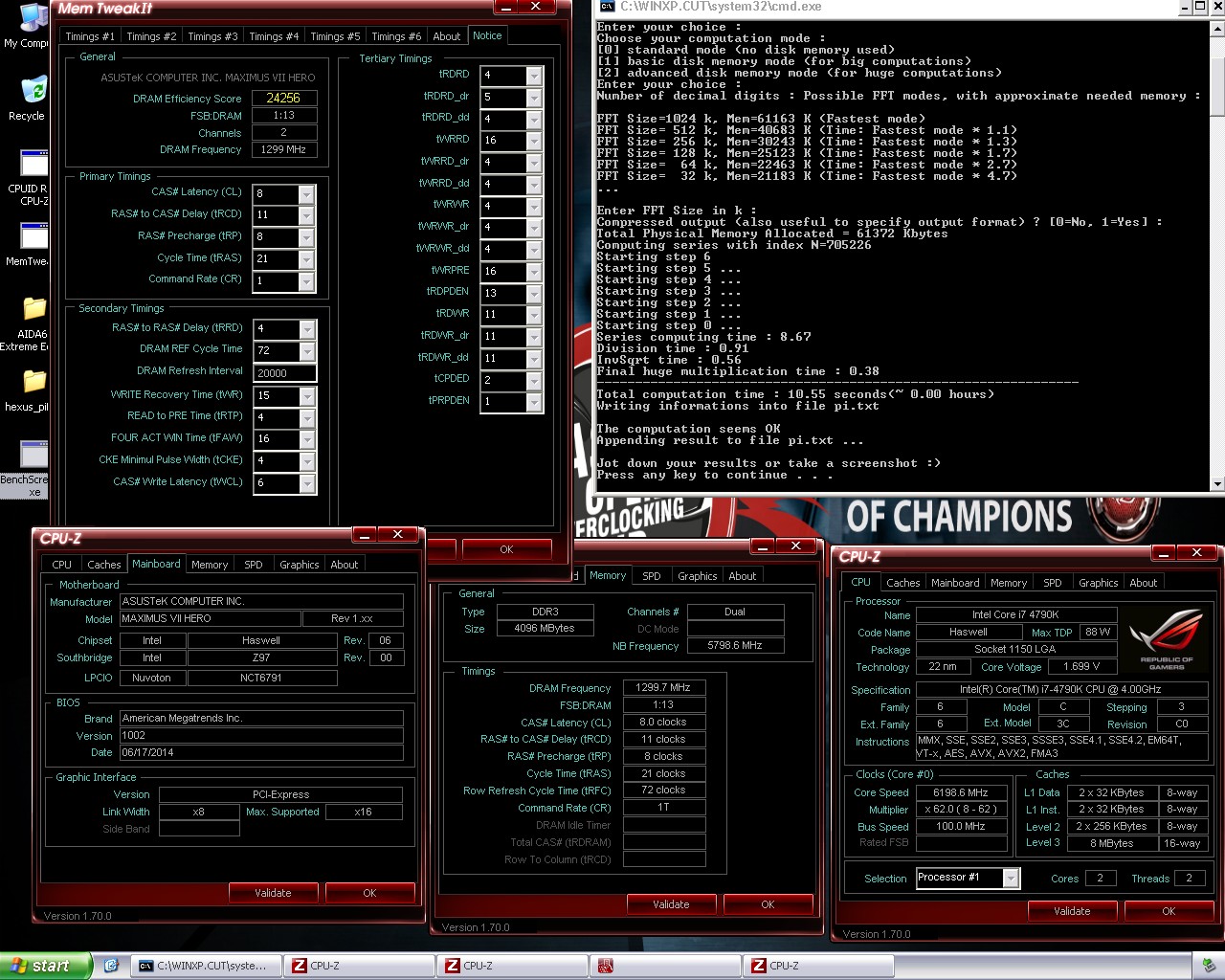1225x980 pixels.
Task: Expand Processor #1 selection dropdown
Action: coord(1011,879)
